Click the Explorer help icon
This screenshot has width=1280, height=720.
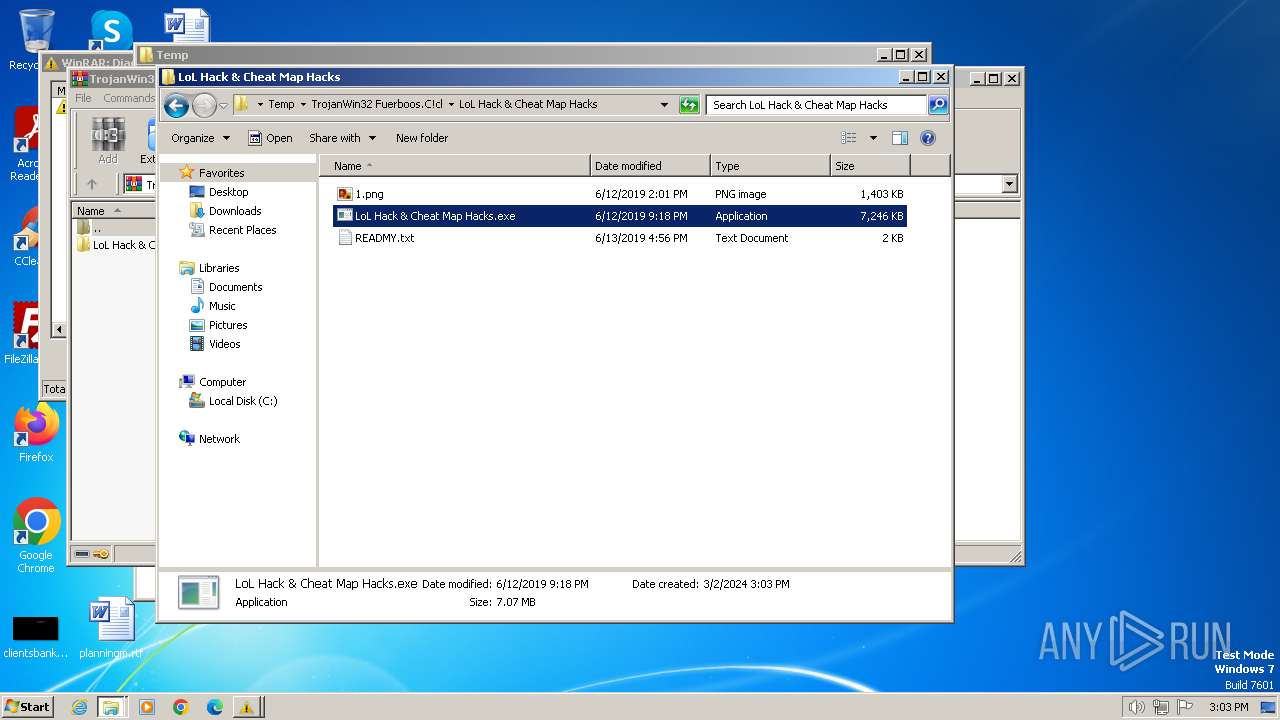(x=928, y=138)
